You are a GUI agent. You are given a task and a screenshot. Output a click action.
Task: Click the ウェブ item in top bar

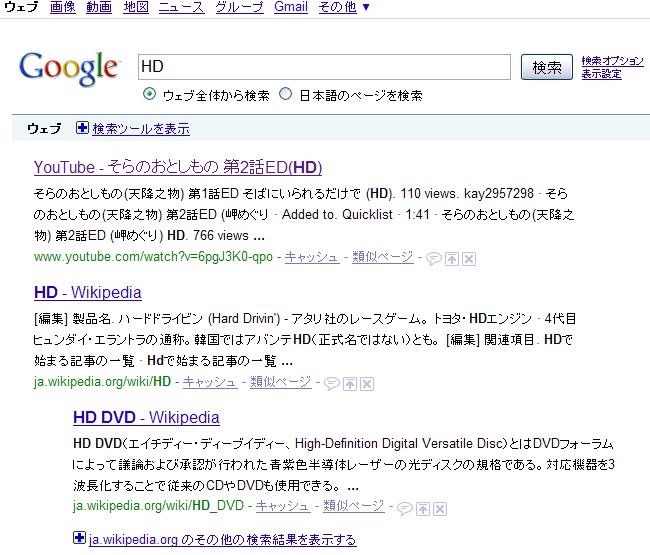point(21,7)
